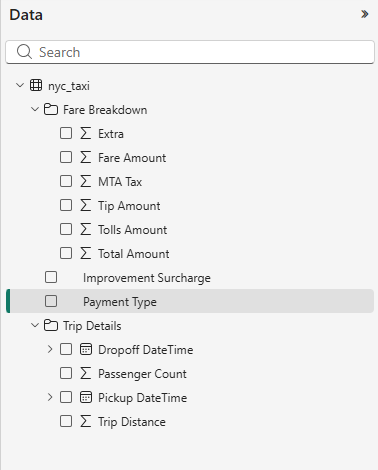Expand the Dropoff DateTime hierarchy
The height and width of the screenshot is (470, 378).
50,349
